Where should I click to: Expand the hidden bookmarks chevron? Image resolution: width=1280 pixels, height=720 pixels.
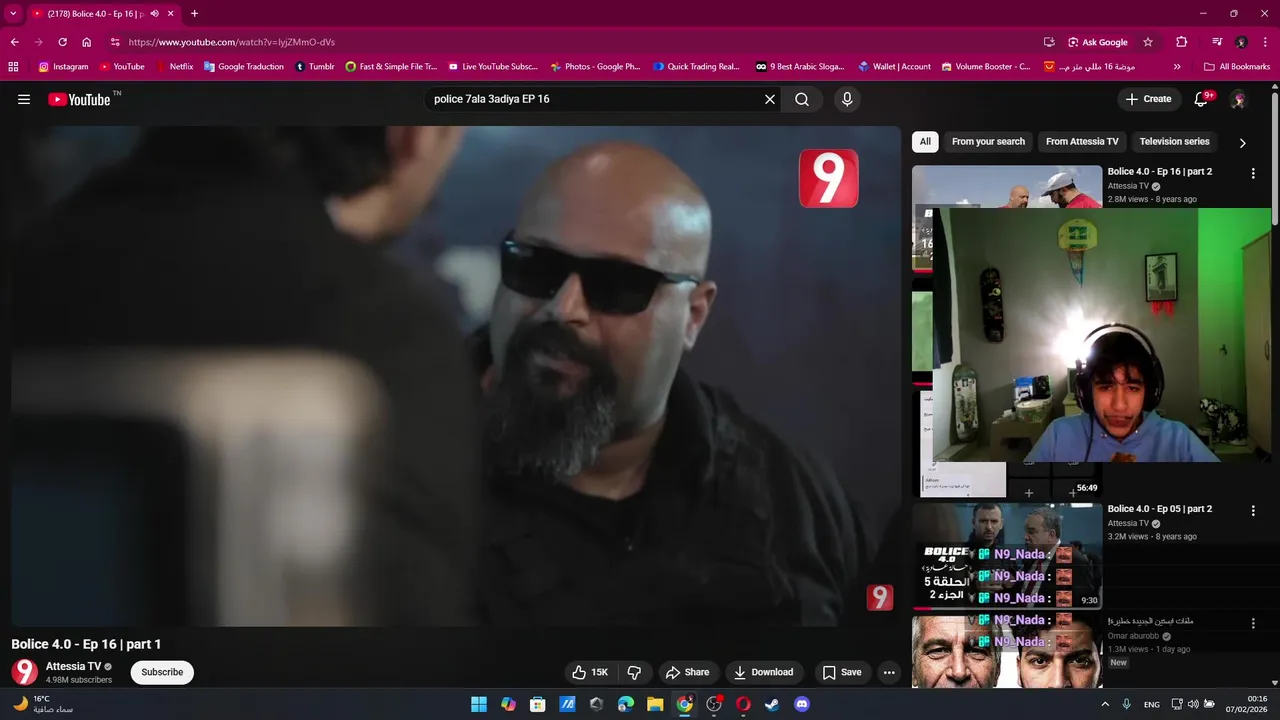click(1177, 67)
